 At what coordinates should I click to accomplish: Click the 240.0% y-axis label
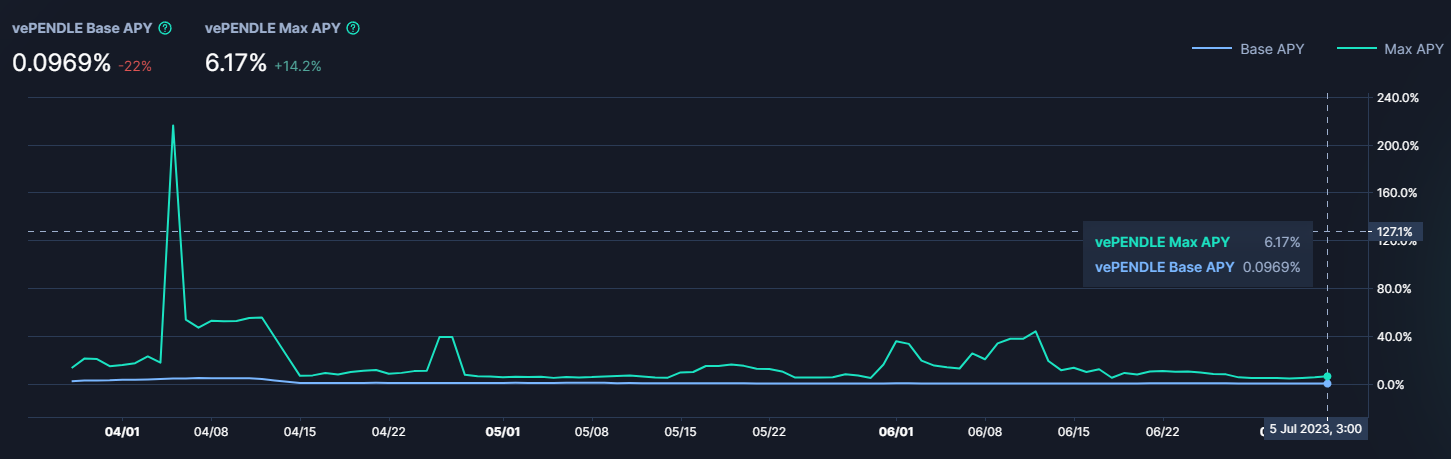(1398, 98)
